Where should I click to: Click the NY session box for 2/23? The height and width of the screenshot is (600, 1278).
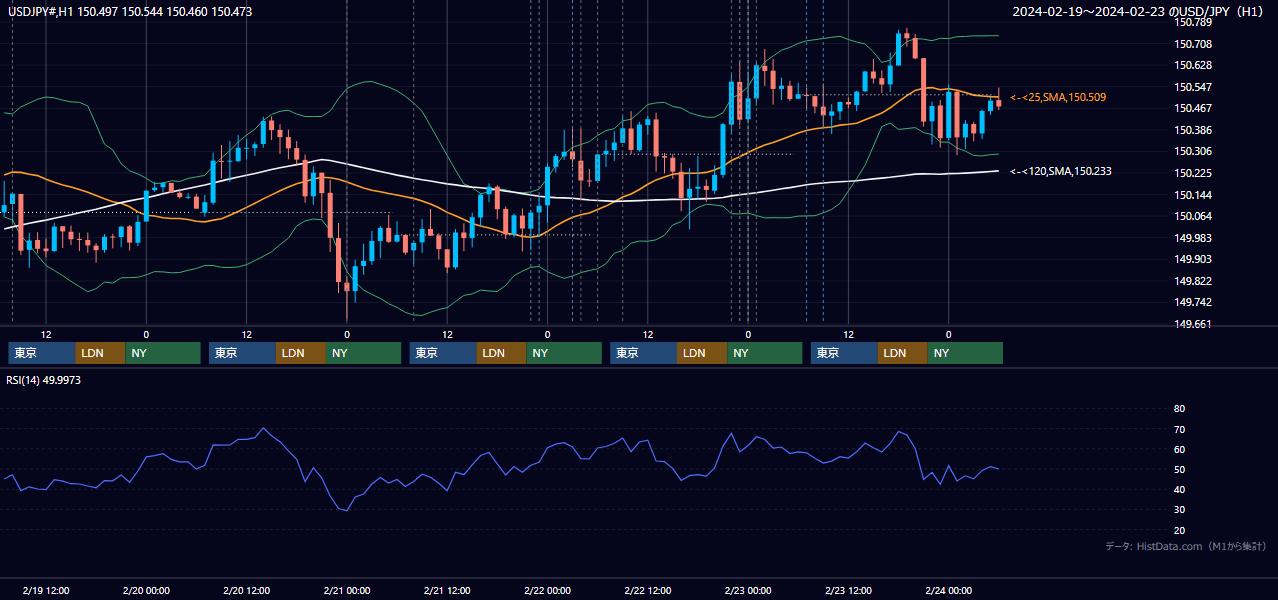[965, 353]
